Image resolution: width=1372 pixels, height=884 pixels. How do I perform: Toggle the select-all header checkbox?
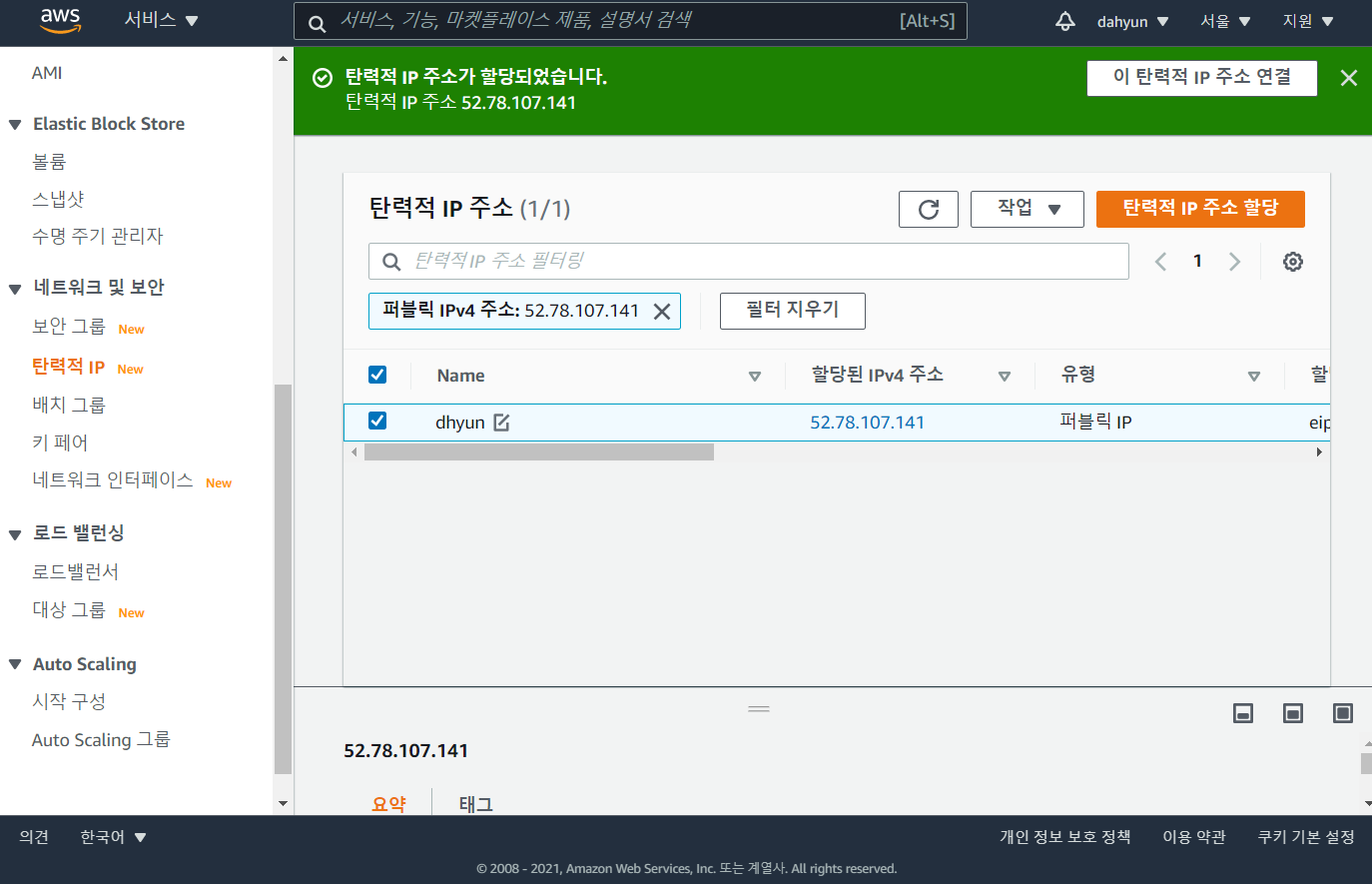377,375
